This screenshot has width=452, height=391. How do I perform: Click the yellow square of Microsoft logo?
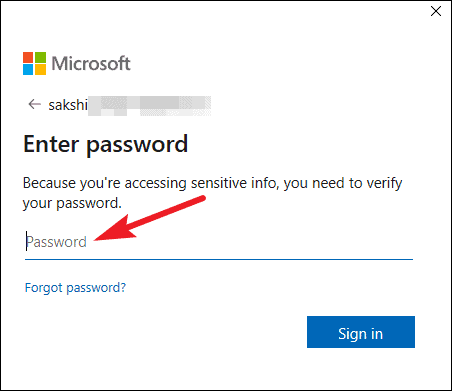(41, 70)
